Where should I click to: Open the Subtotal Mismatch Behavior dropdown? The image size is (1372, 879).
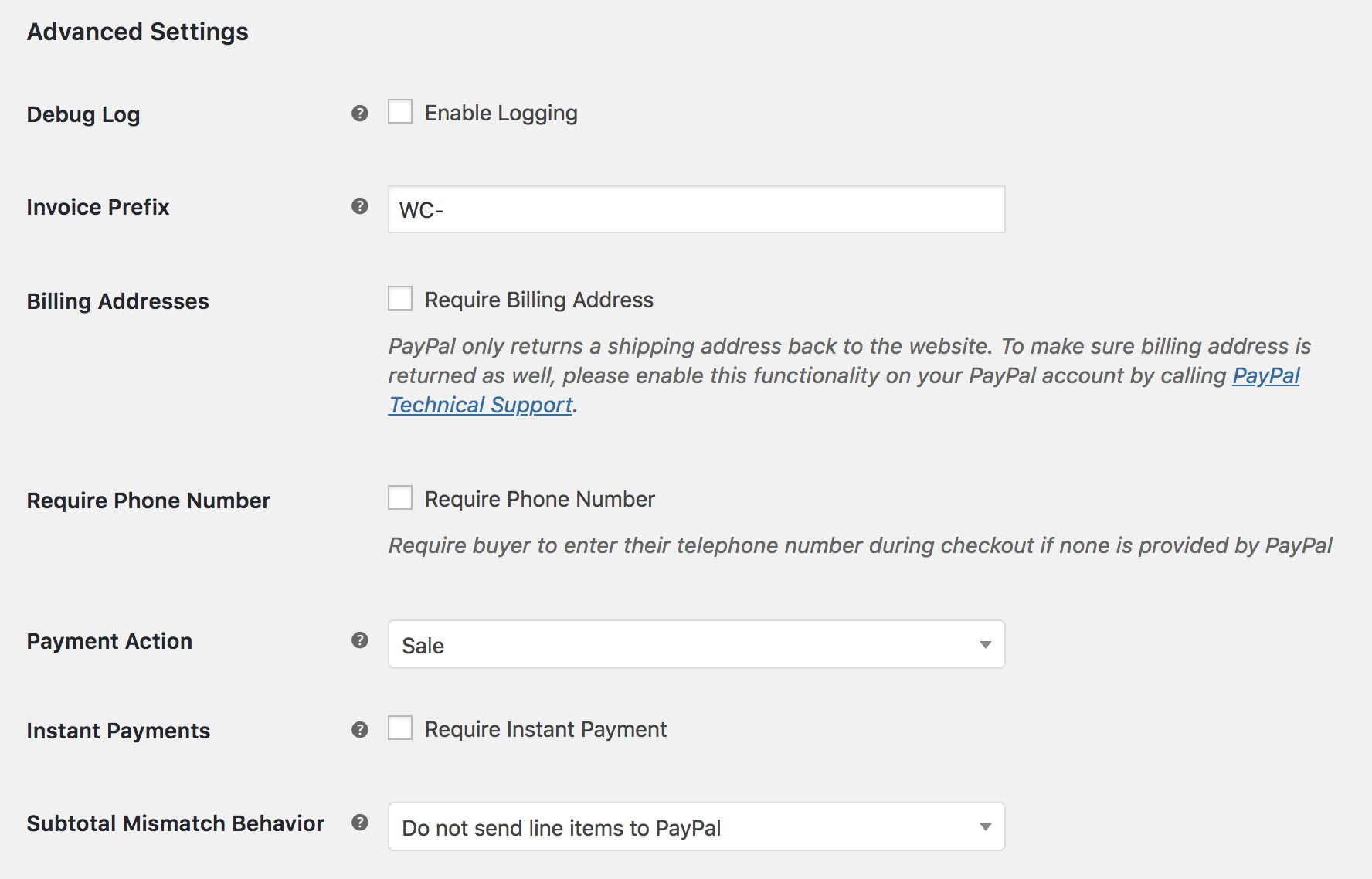coord(695,827)
